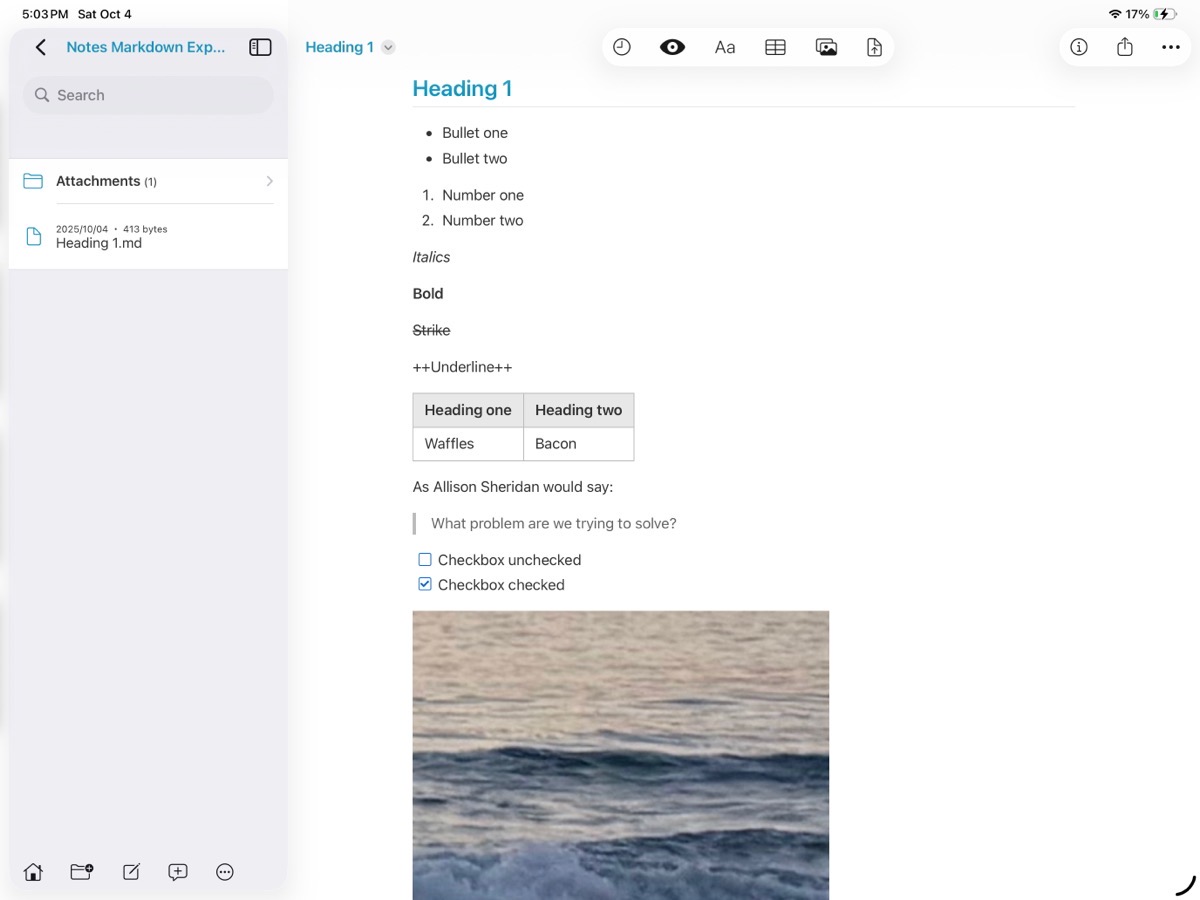Screen dimensions: 1200x900
Task: Open the new folder icon
Action: (x=81, y=872)
